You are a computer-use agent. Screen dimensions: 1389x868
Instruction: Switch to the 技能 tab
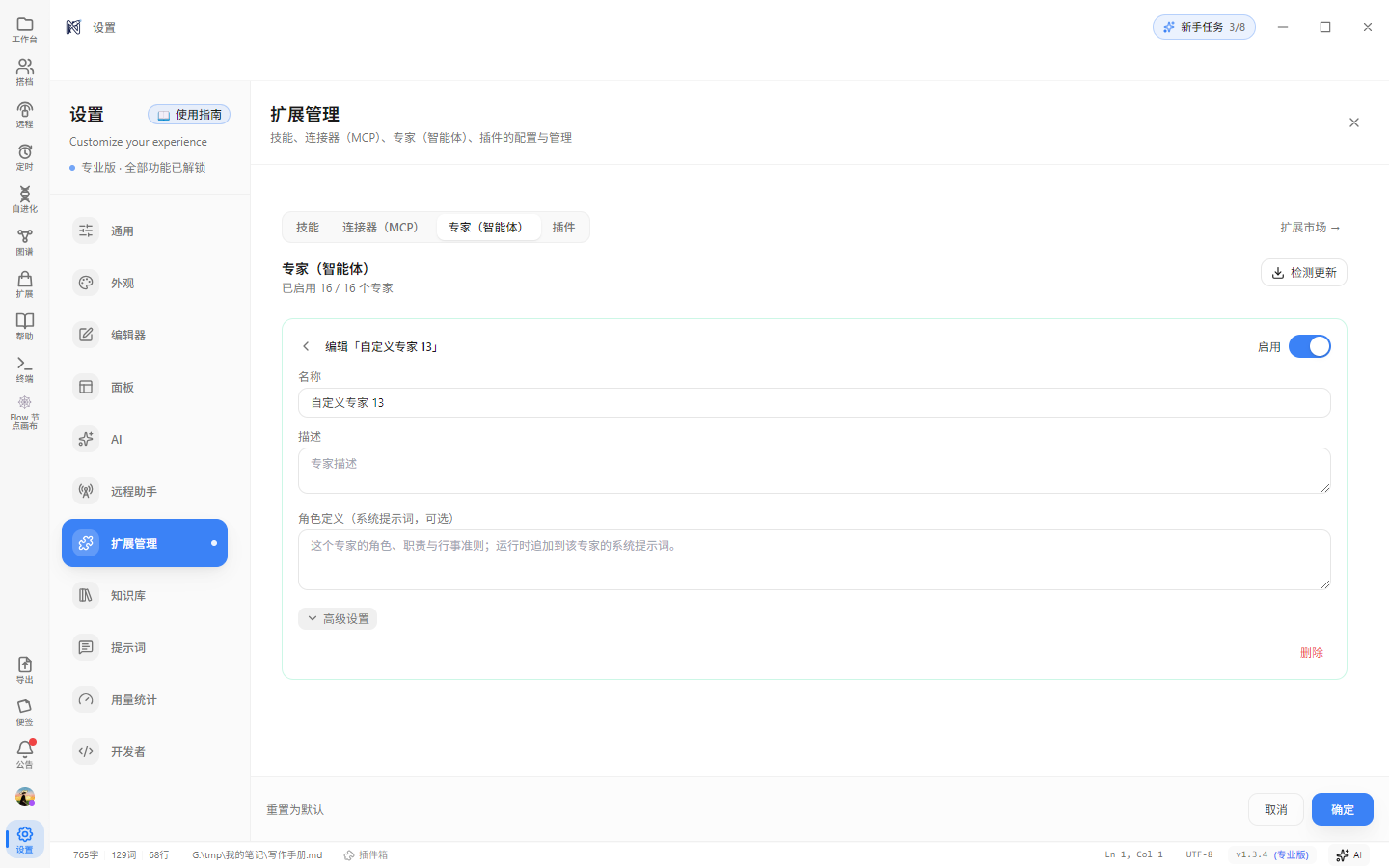[x=308, y=228]
